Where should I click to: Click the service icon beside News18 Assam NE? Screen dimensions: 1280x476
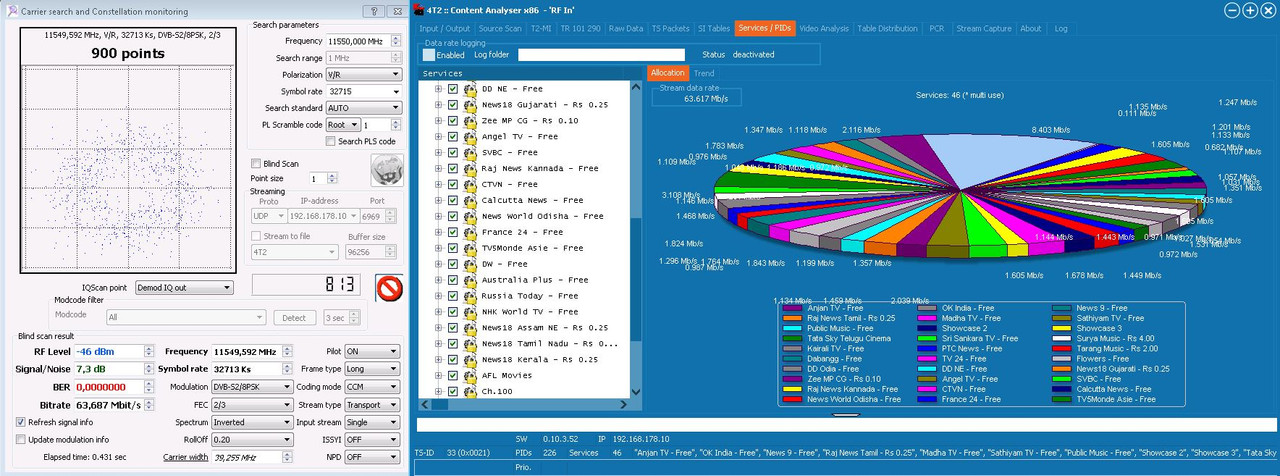[x=470, y=329]
